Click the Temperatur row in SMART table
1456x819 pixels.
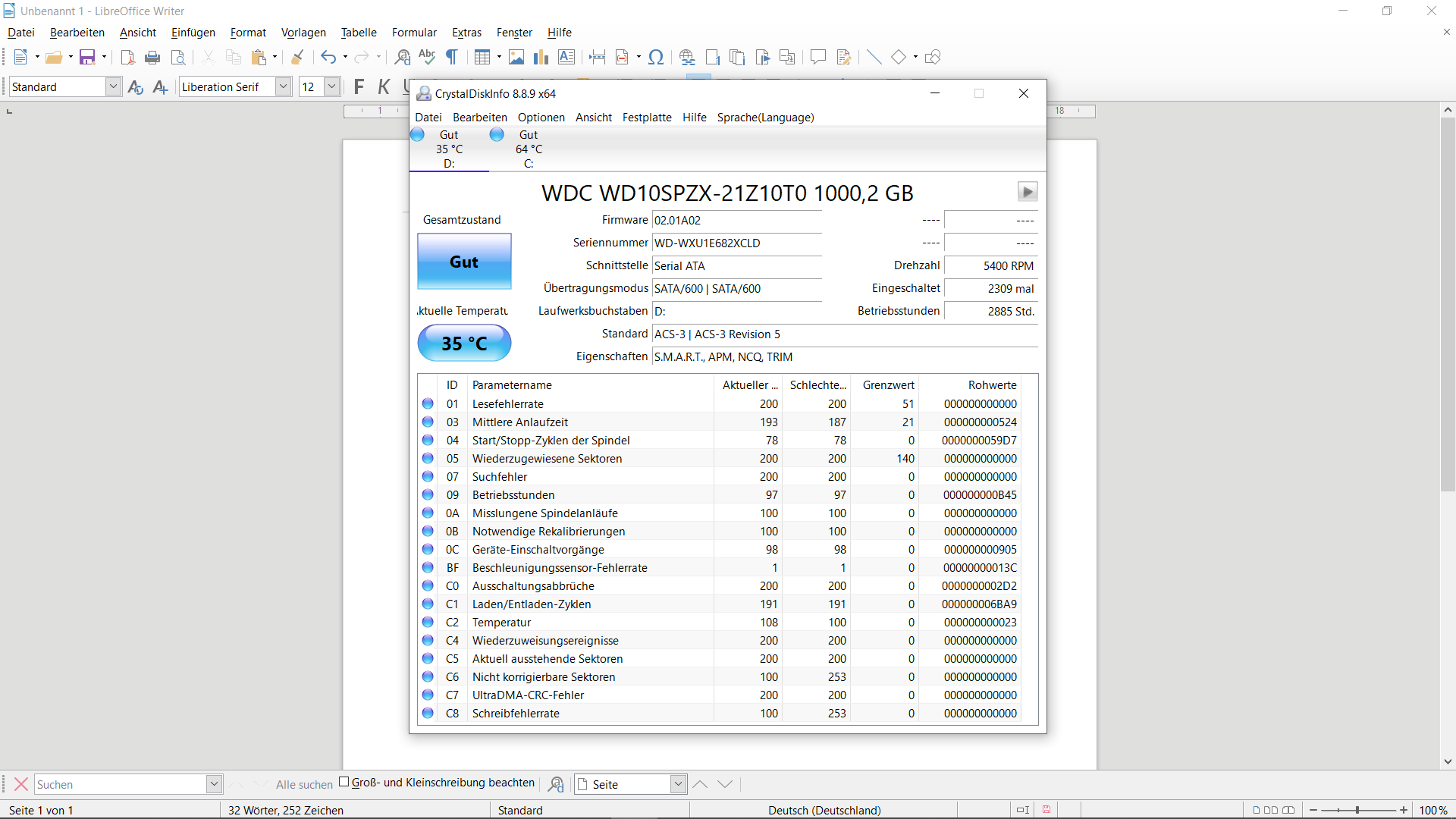coord(720,623)
